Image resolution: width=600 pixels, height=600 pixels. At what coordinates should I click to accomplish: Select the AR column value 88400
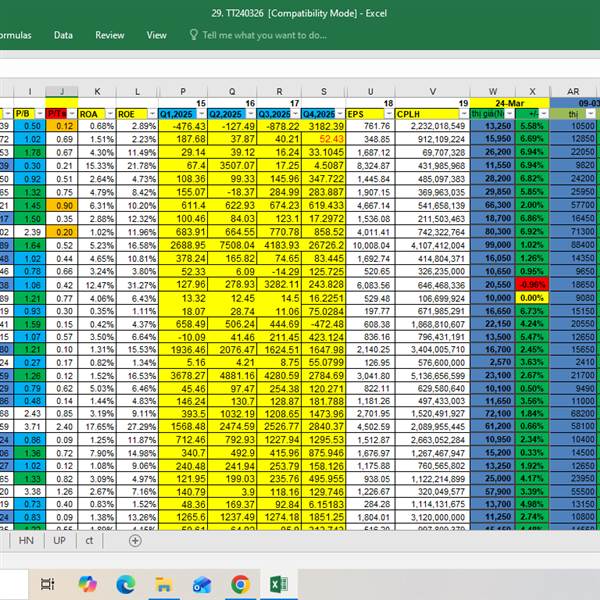pos(573,245)
